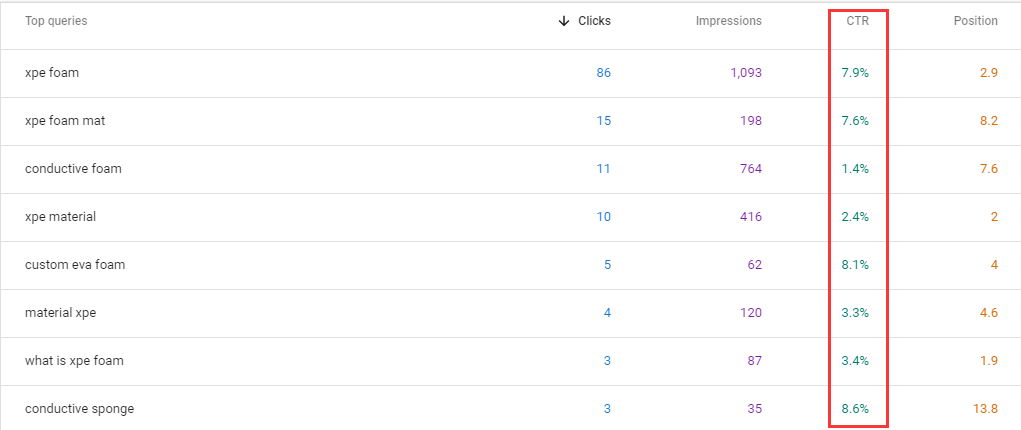Select the 'conductive sponge' query row

click(510, 408)
